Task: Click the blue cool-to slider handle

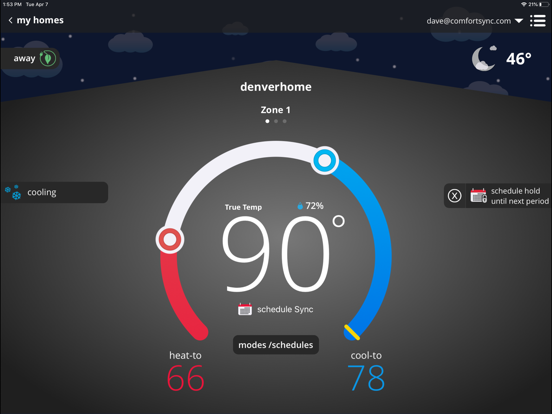Action: click(325, 161)
